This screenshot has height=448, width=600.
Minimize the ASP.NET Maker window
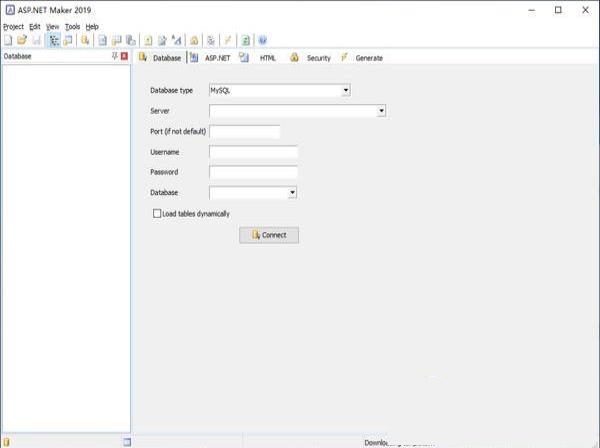click(532, 10)
